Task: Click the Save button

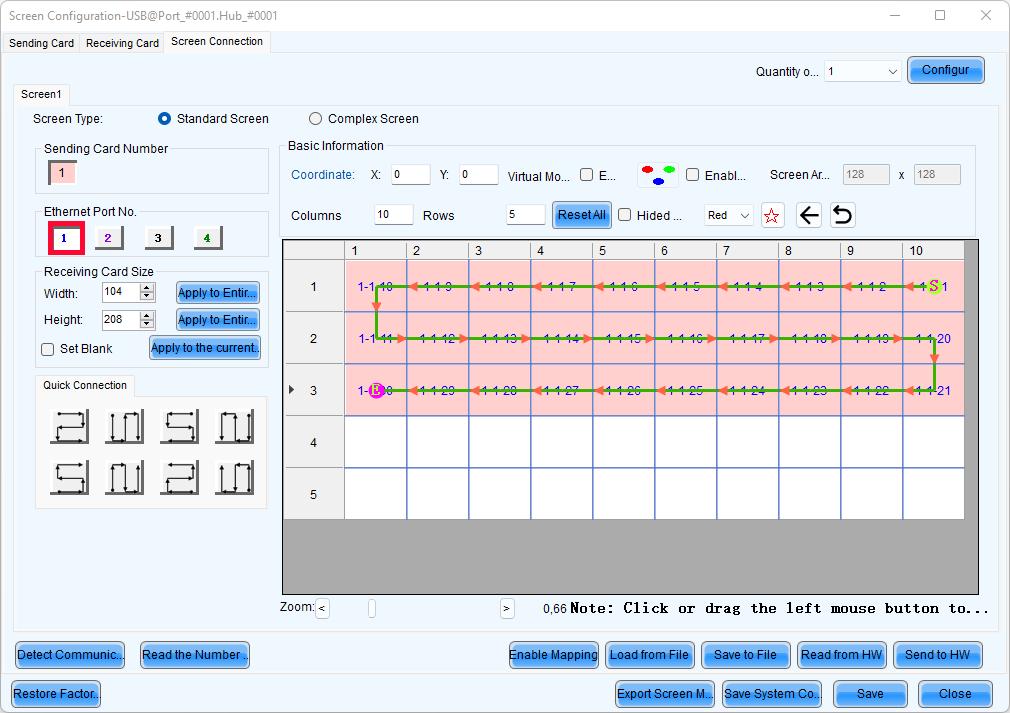Action: click(x=870, y=694)
